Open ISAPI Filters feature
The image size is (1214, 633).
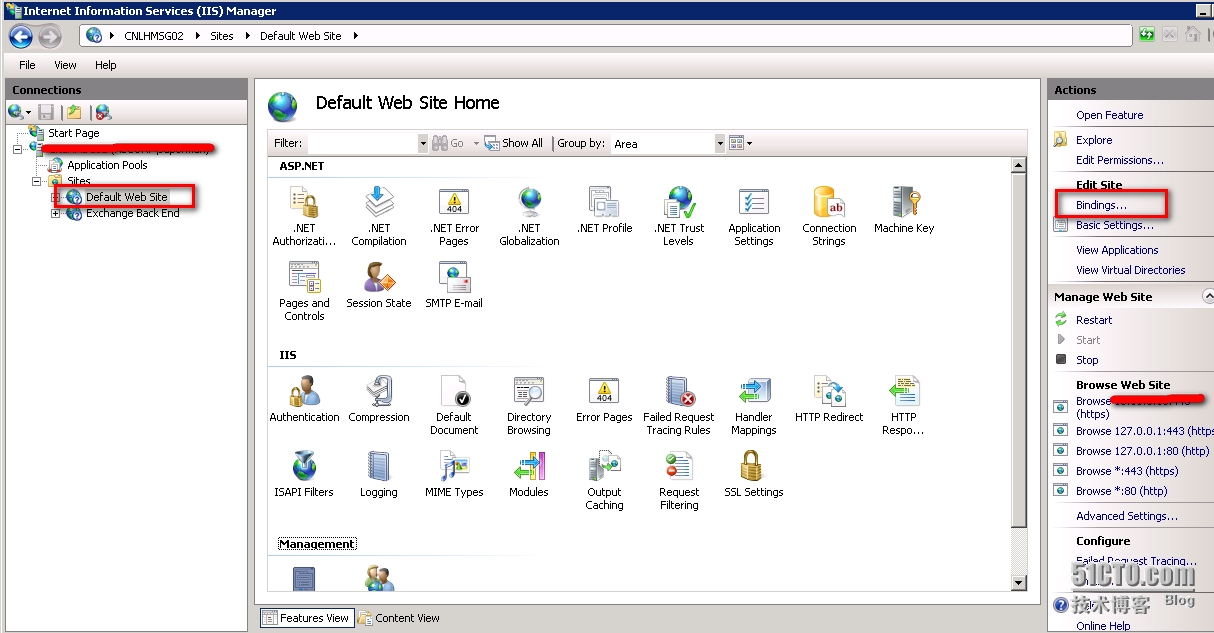point(304,474)
